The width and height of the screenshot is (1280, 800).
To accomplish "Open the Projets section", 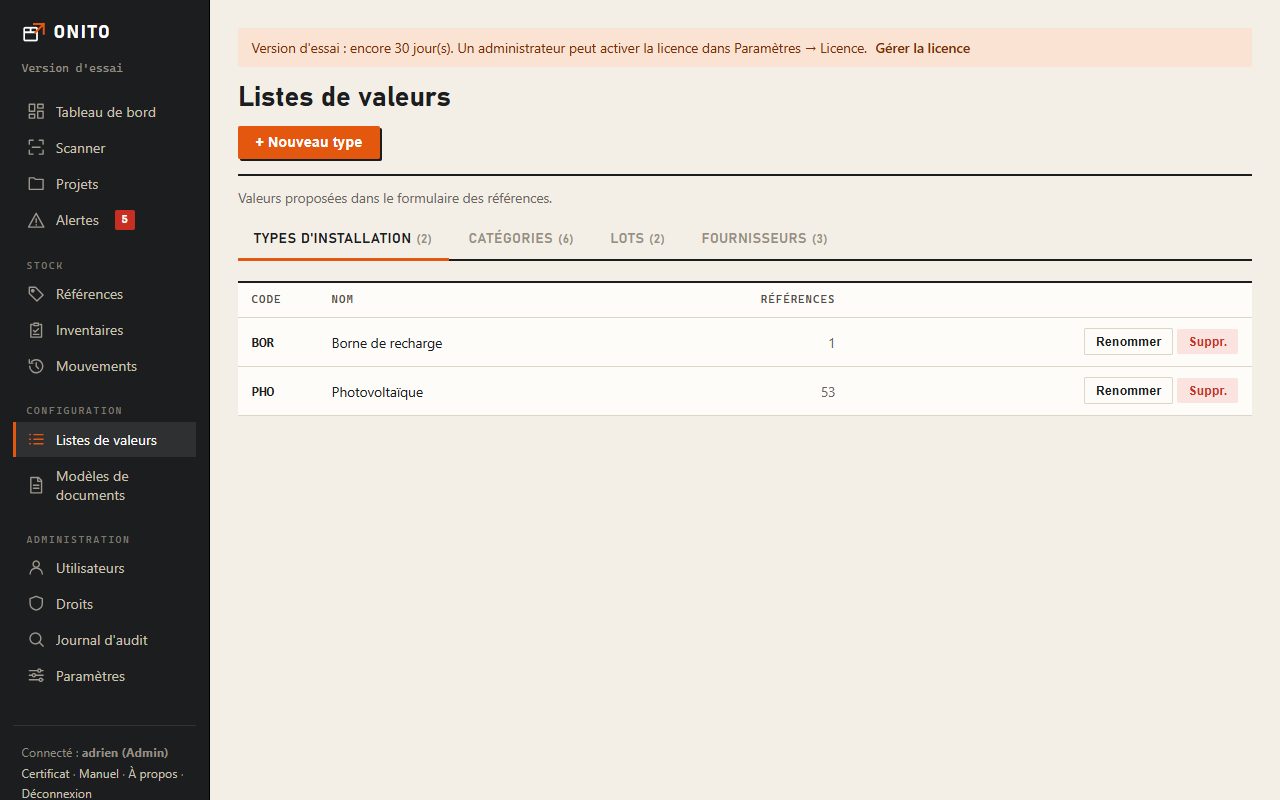I will (105, 184).
